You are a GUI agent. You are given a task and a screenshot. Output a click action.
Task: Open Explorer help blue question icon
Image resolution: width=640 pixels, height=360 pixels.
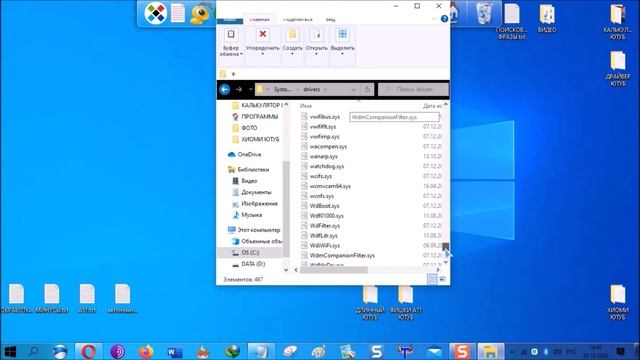click(x=444, y=19)
